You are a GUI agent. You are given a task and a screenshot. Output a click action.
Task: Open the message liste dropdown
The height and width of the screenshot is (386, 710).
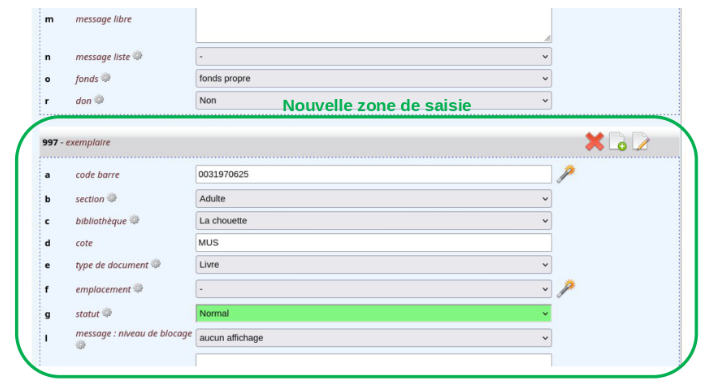pos(374,57)
